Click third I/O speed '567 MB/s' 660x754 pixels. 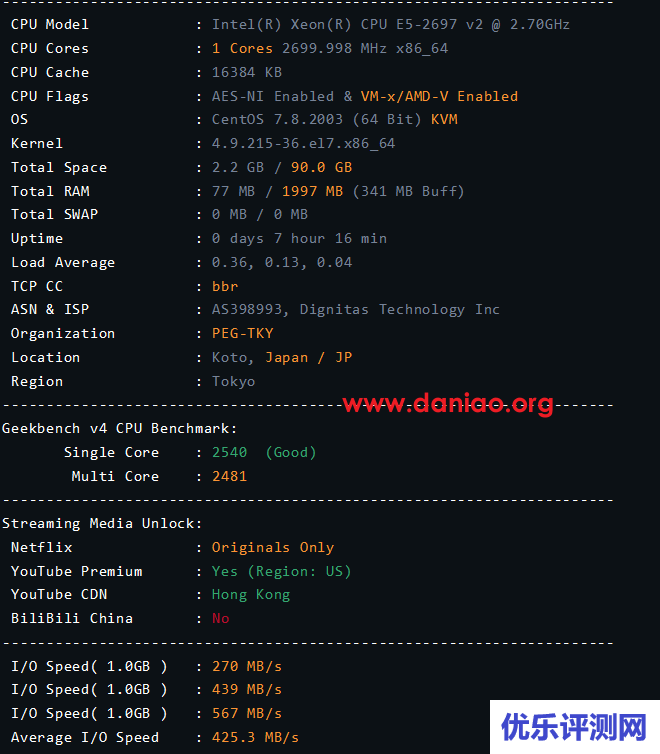[247, 714]
